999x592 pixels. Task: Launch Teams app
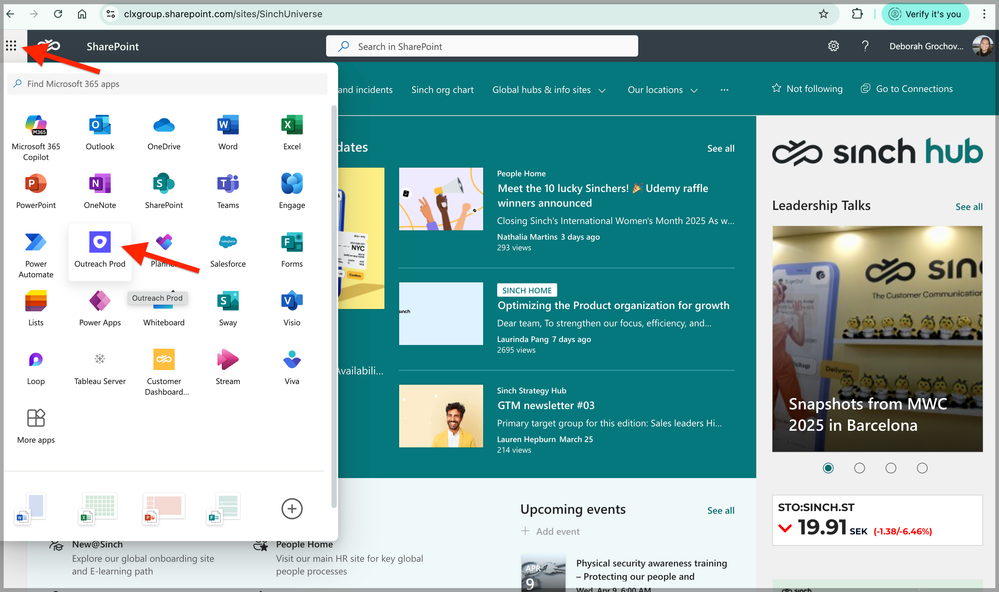(x=227, y=191)
